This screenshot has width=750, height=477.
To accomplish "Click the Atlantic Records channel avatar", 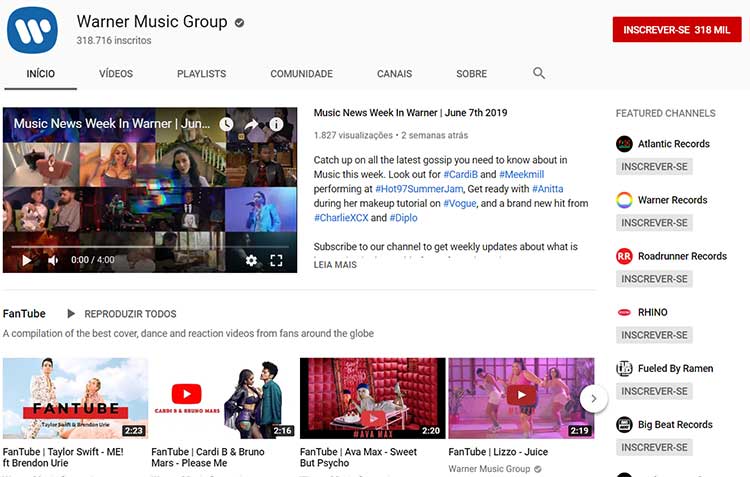I will 624,144.
